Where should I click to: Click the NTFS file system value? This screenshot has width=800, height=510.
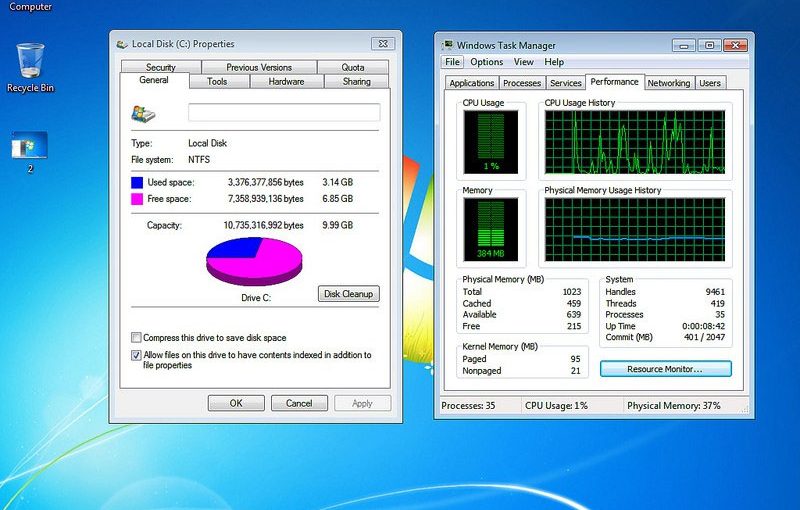[199, 160]
